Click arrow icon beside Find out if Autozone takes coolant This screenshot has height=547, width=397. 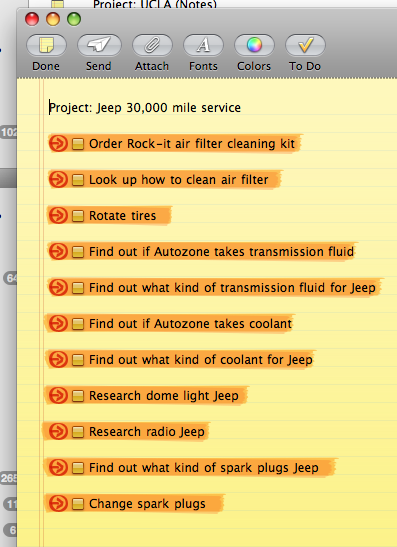[x=58, y=323]
